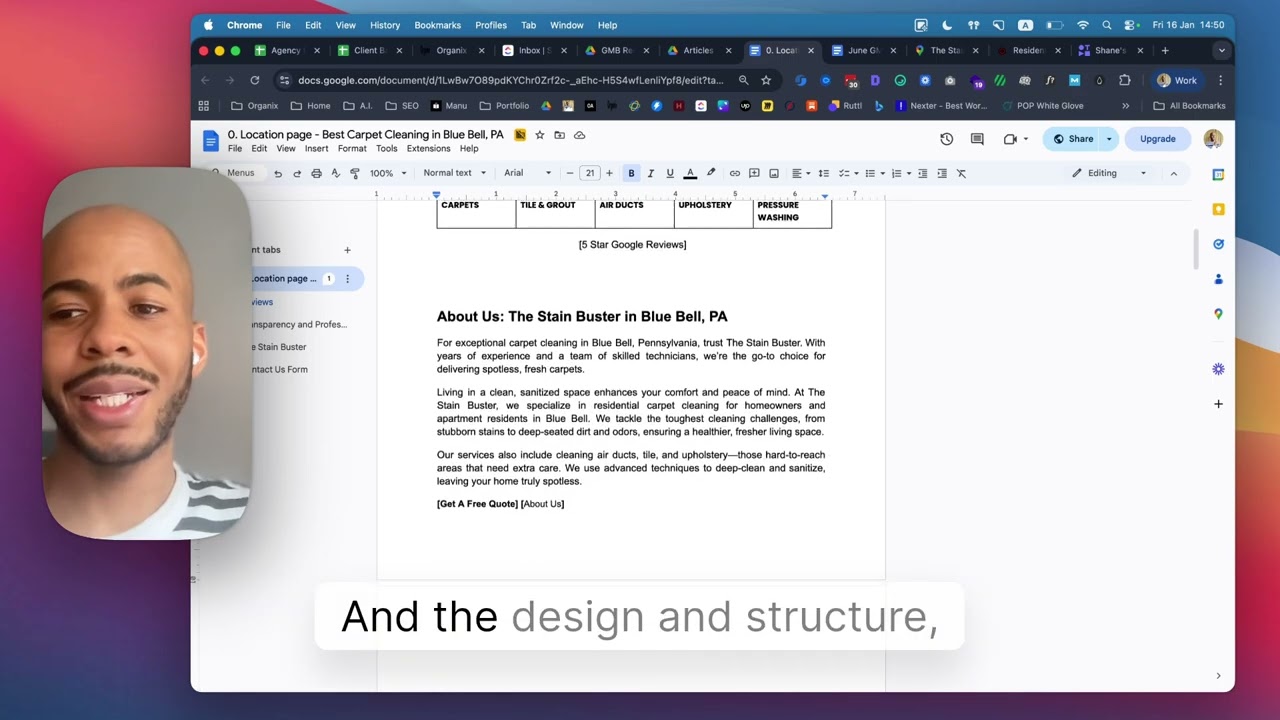Run spelling and grammar check icon
This screenshot has width=1280, height=720.
click(335, 173)
